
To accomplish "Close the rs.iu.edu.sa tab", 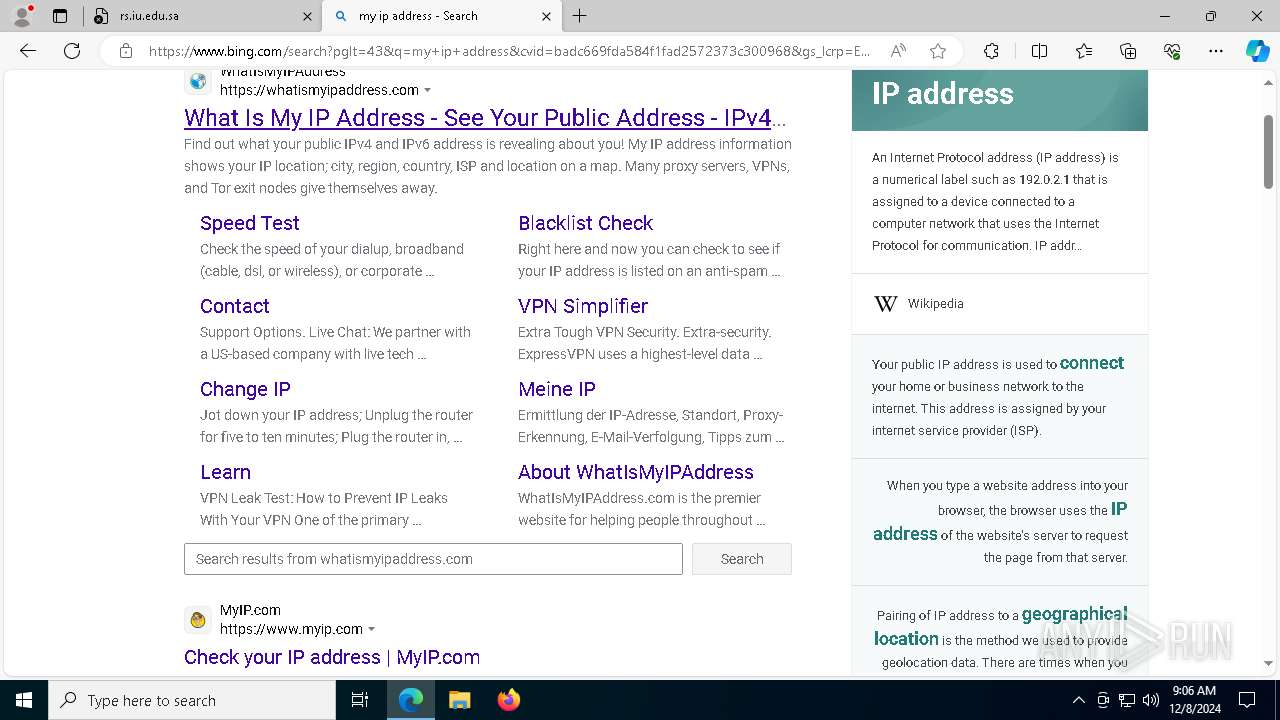I will [307, 16].
